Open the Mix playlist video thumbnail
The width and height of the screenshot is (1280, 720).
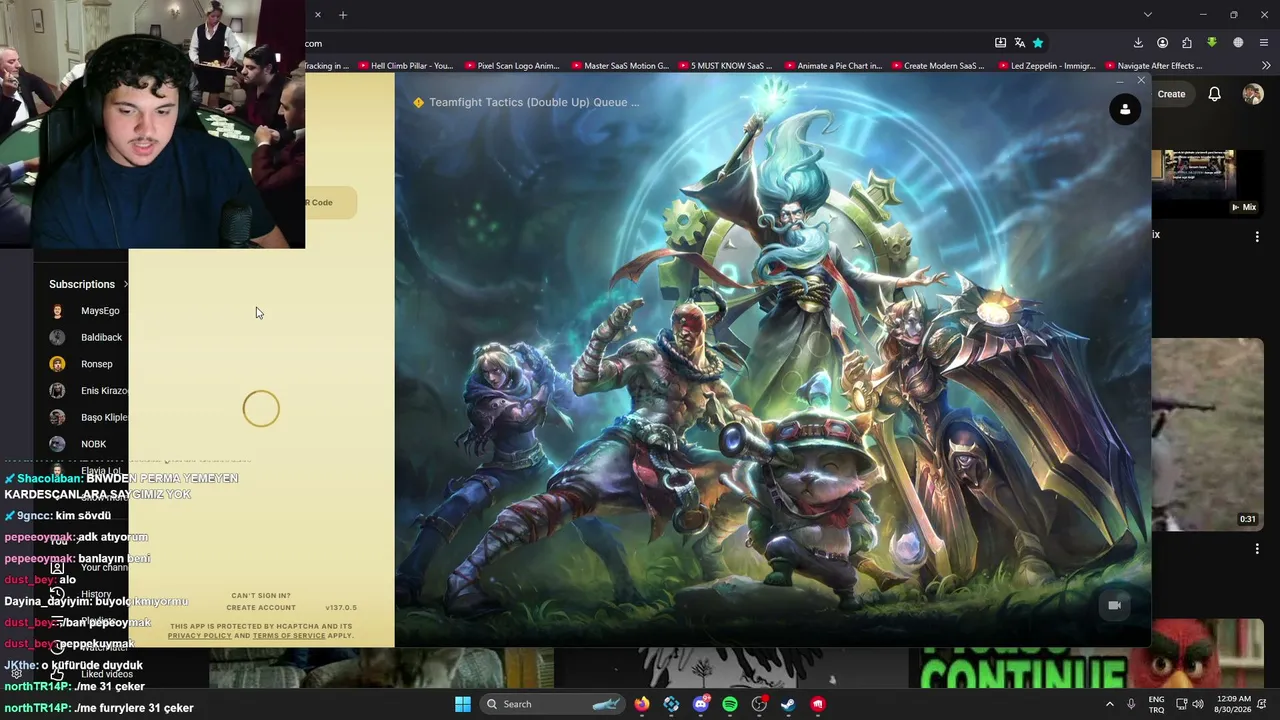1206,182
